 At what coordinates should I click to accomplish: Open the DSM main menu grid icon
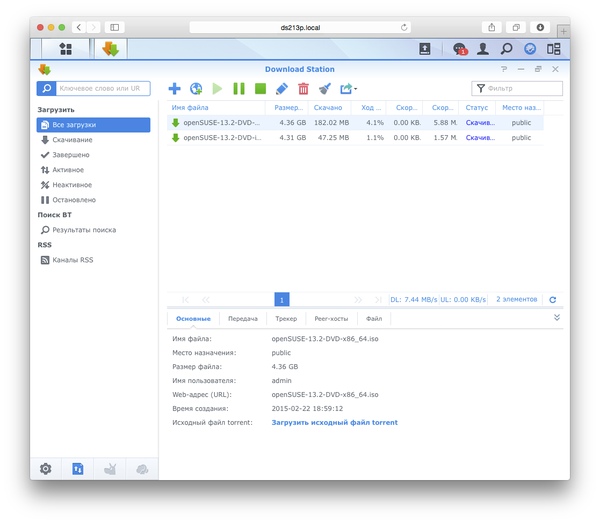click(65, 49)
